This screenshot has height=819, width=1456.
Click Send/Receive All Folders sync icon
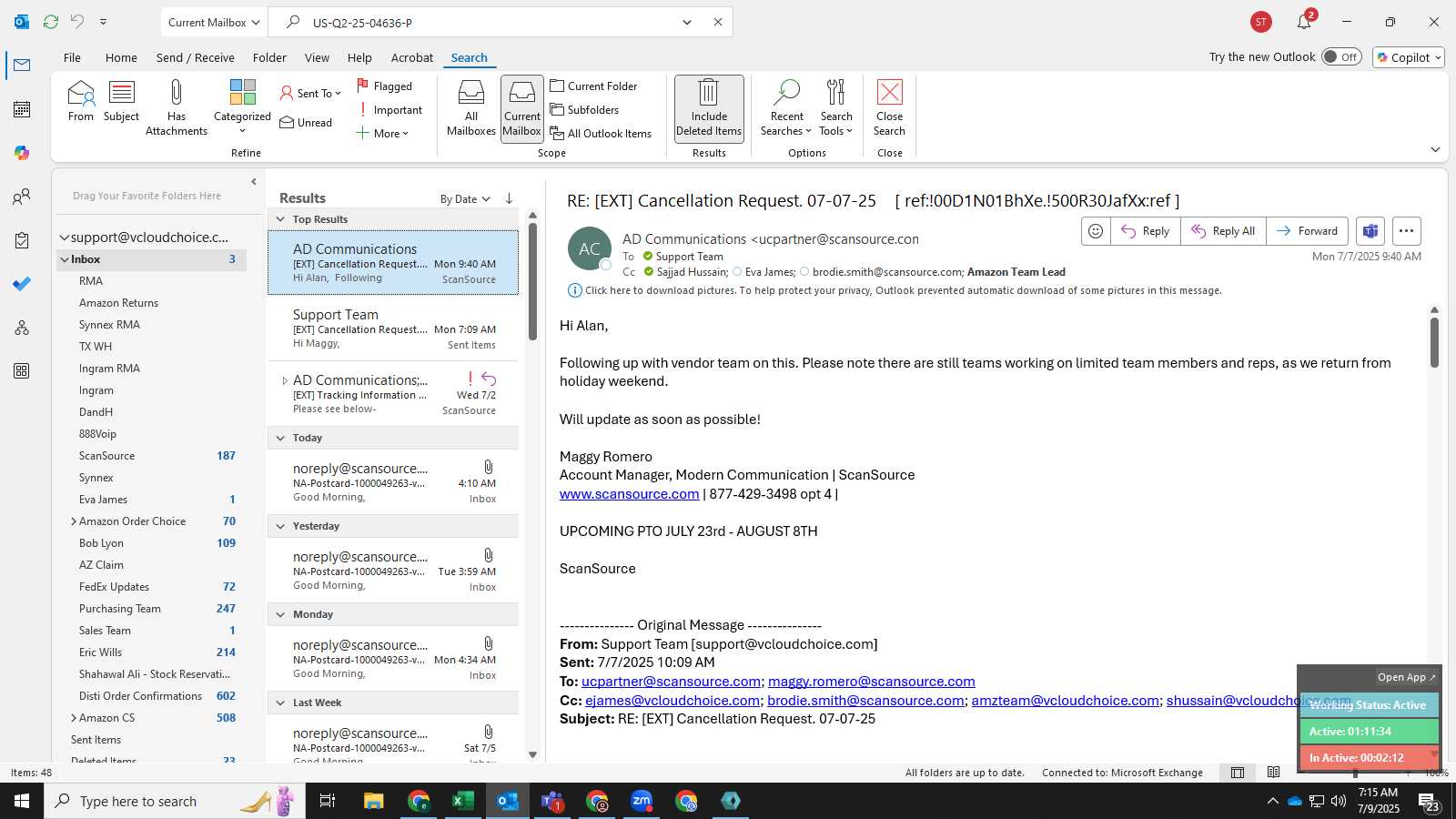point(51,22)
